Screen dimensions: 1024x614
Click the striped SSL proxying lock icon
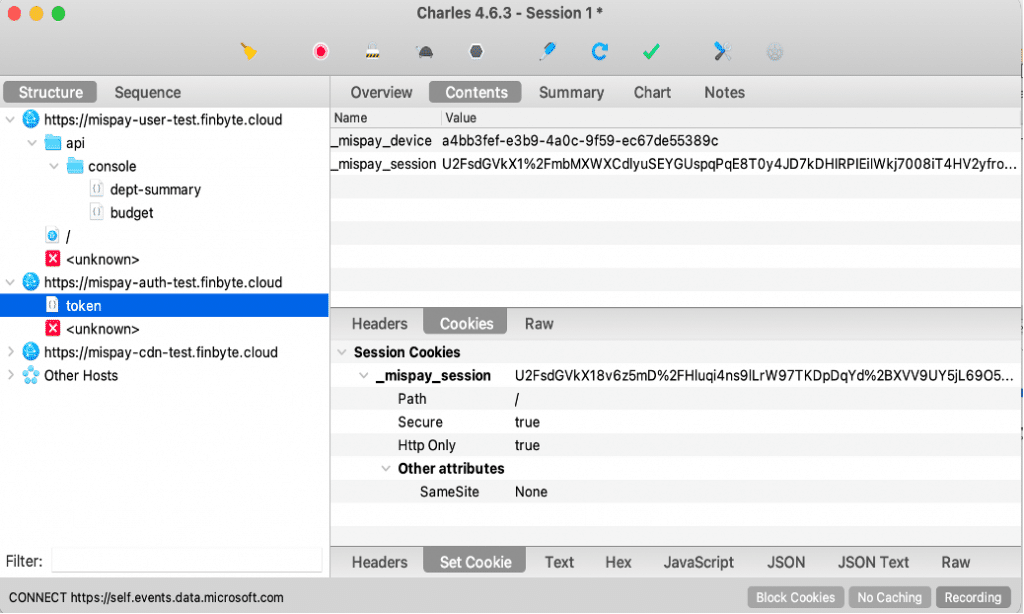coord(373,50)
